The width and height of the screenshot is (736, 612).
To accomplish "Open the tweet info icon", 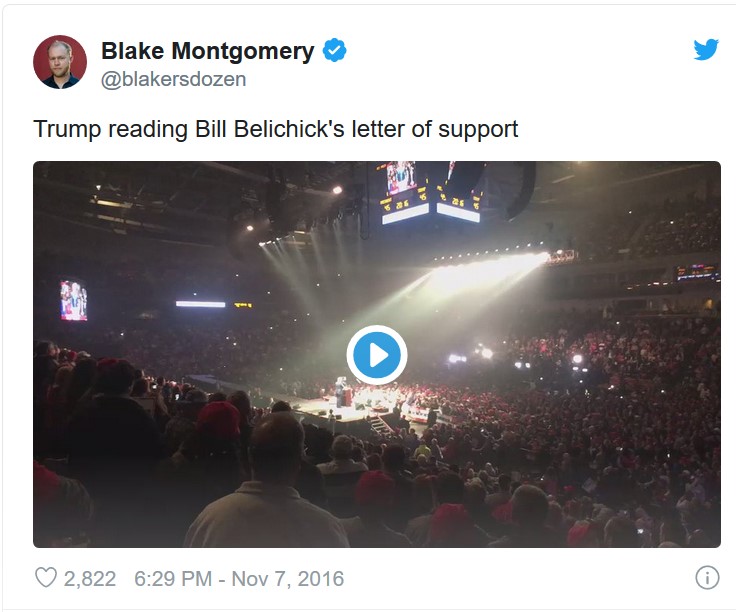I will coord(707,578).
